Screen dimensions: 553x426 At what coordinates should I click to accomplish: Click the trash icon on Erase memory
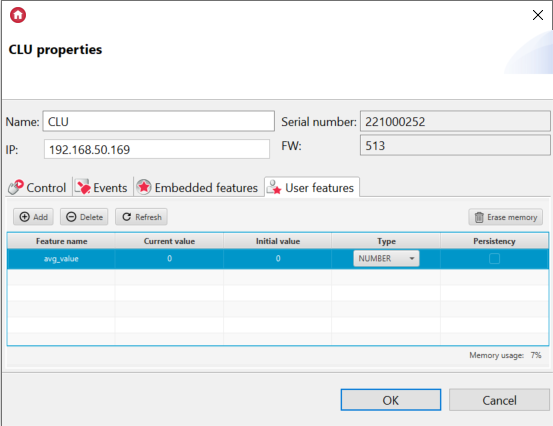(x=479, y=217)
